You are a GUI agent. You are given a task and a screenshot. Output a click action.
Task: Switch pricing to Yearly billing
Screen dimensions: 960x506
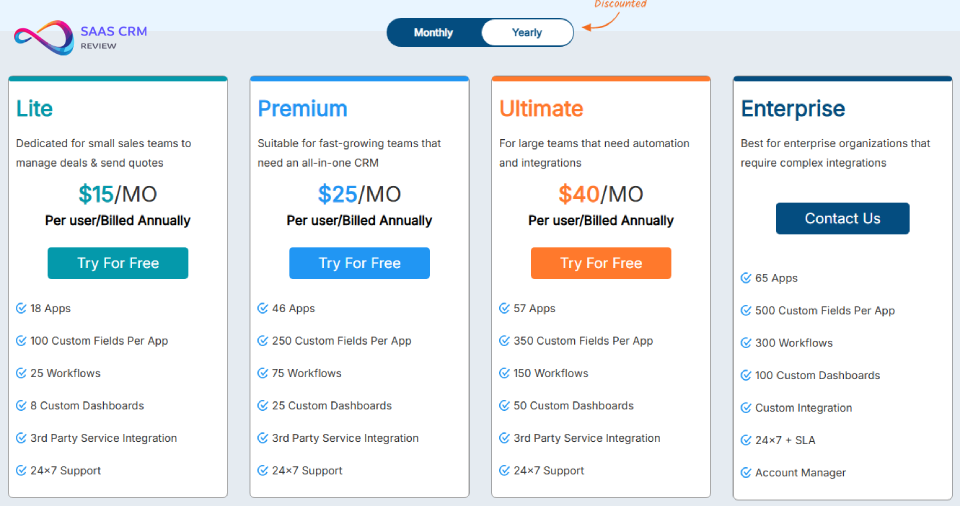pos(527,33)
